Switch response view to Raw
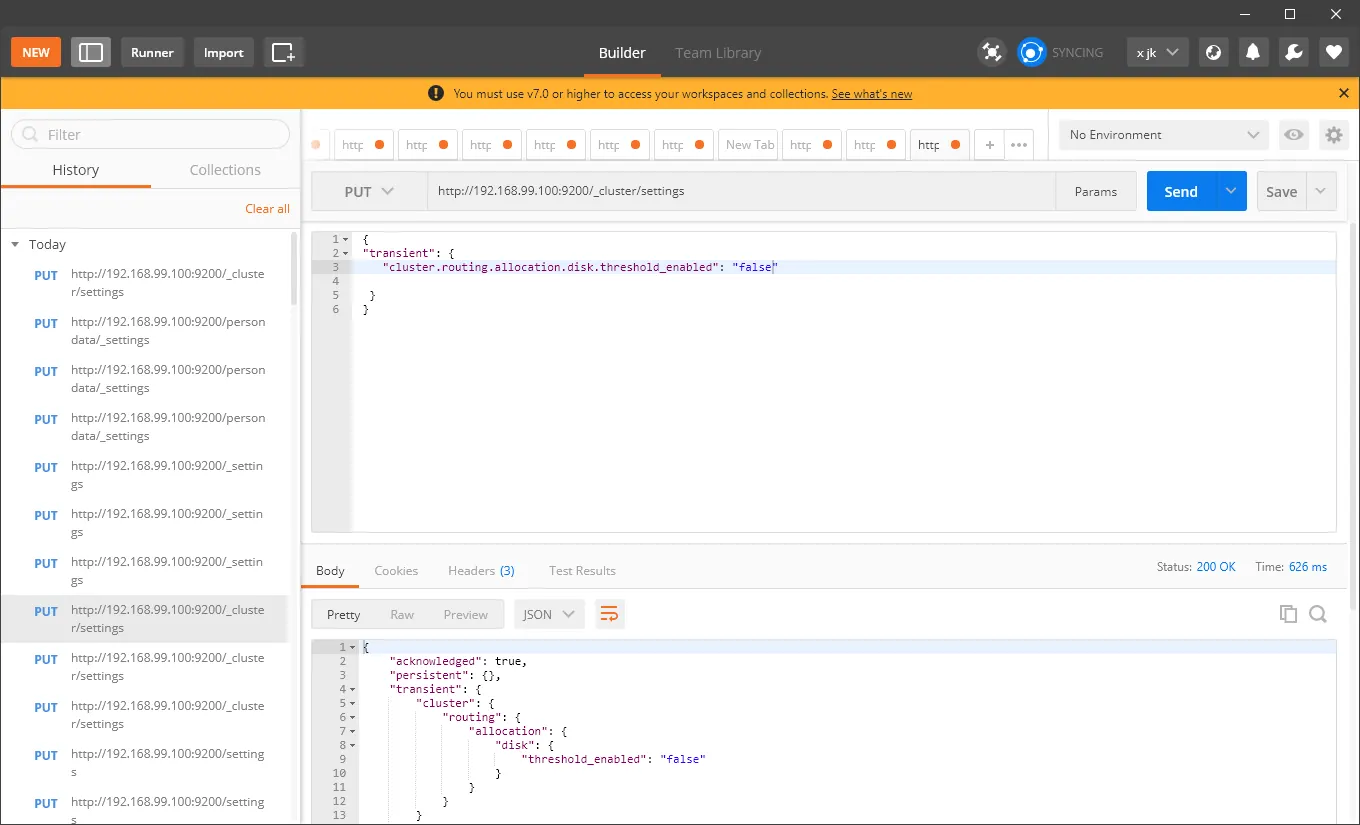The height and width of the screenshot is (825, 1360). pyautogui.click(x=402, y=615)
